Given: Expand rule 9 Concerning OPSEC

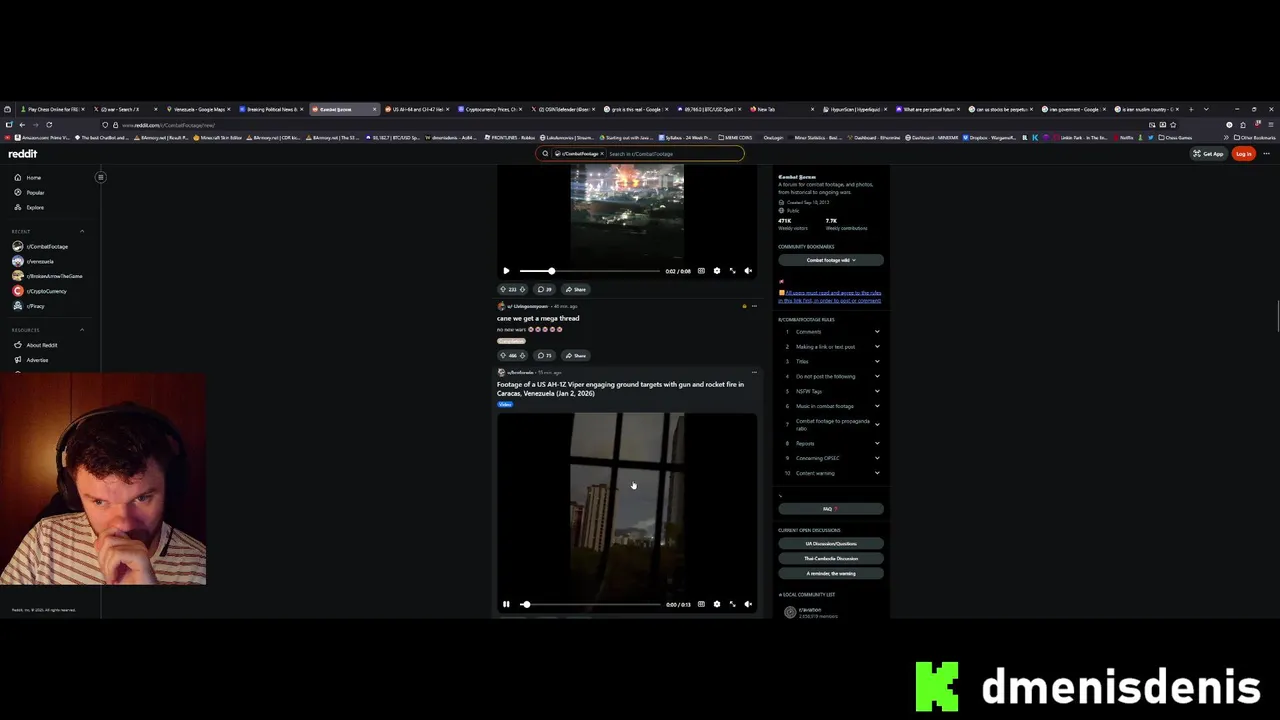Looking at the screenshot, I should 831,458.
